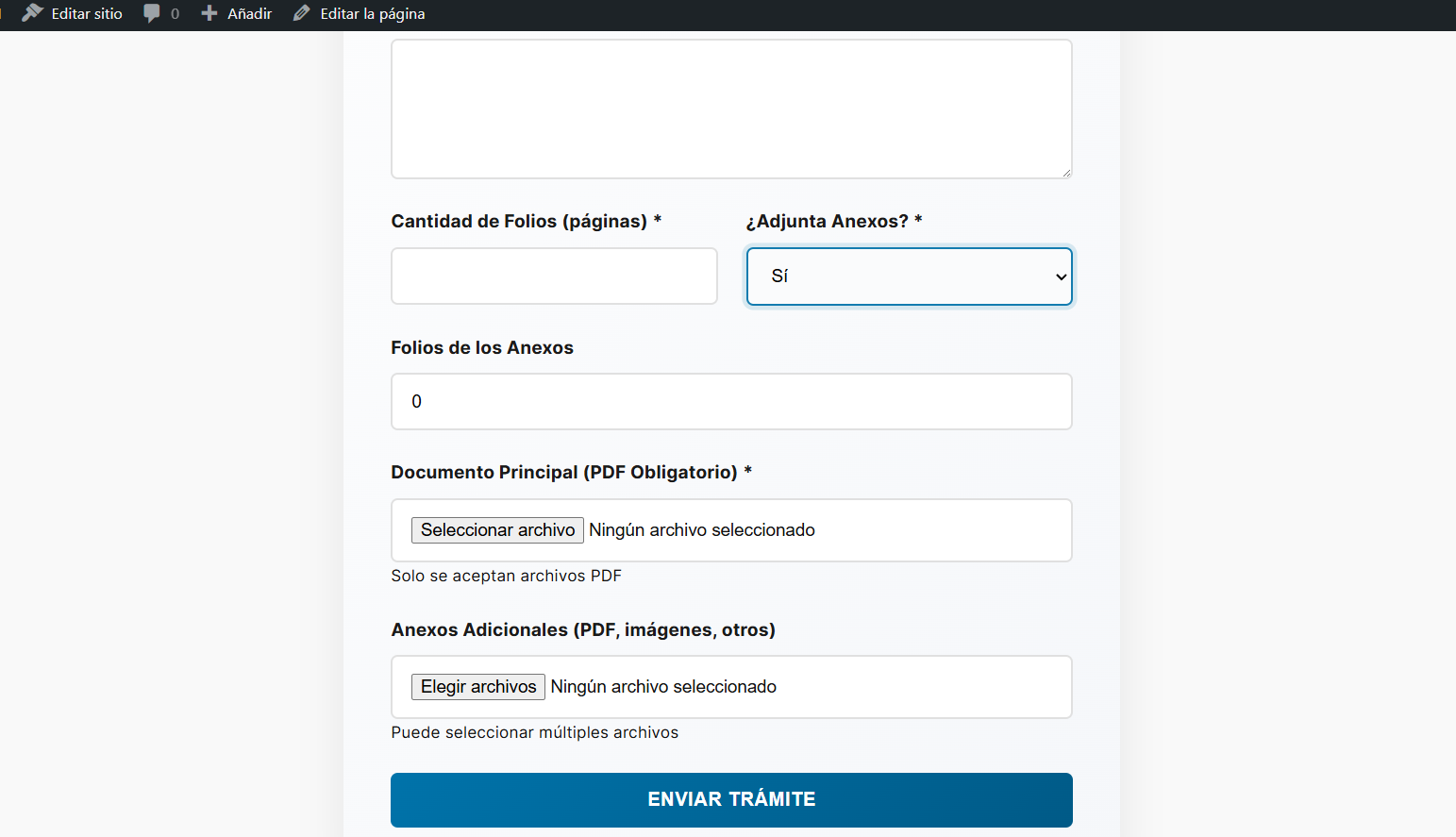The image size is (1456, 837).
Task: Grab the textarea resize handle corner
Action: pos(1066,173)
